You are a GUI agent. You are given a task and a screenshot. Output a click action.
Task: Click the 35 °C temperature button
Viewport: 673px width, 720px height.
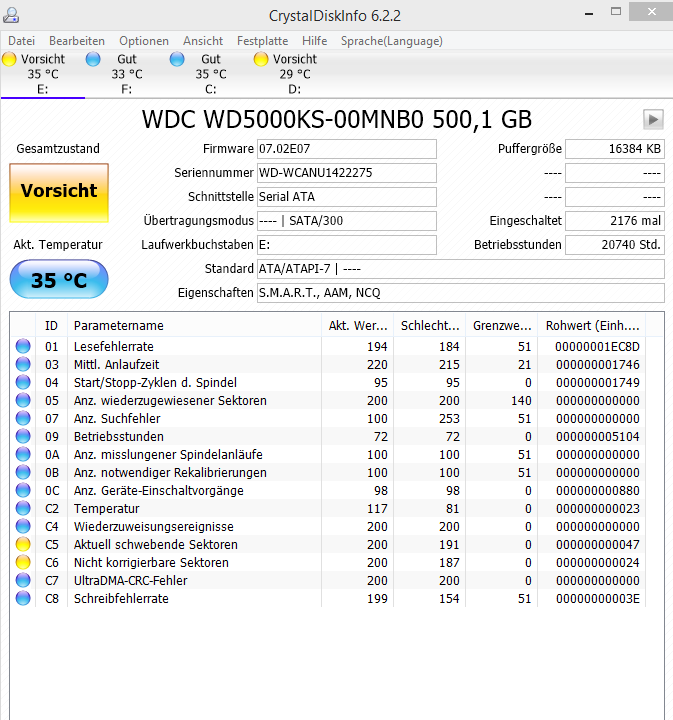coord(59,279)
